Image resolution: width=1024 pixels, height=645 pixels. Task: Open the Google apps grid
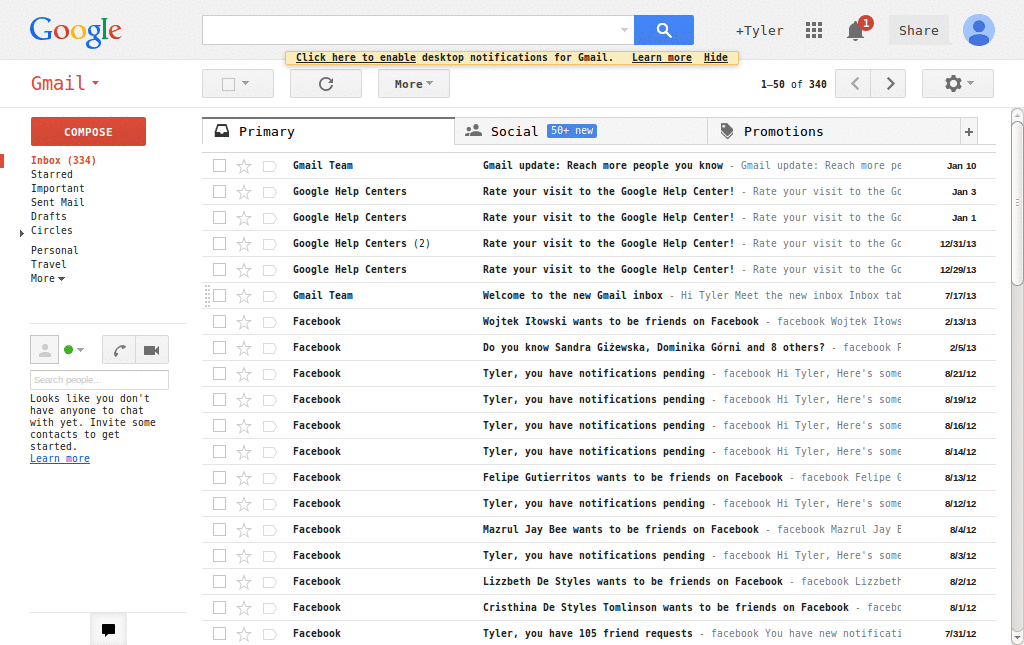pos(814,30)
